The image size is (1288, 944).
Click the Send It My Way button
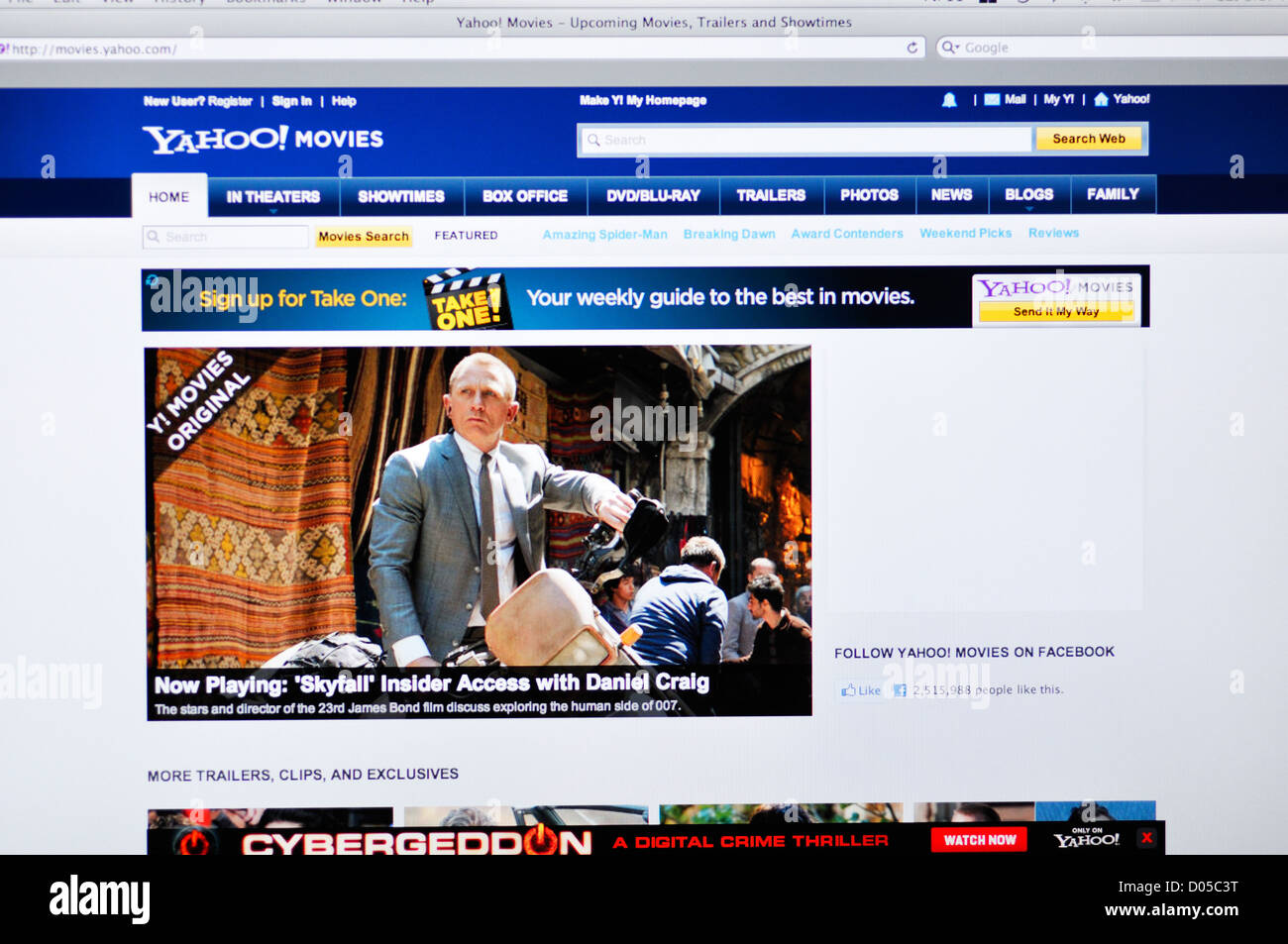click(1056, 311)
